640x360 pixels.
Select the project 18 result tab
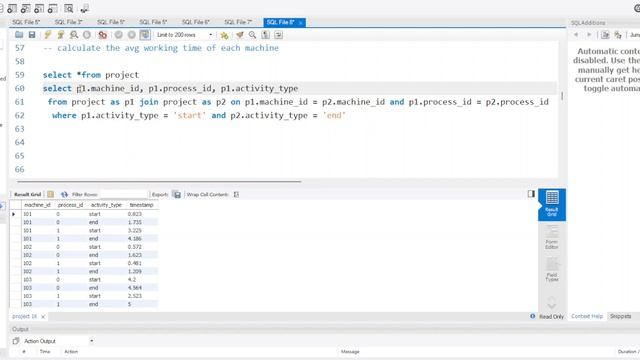tap(24, 316)
